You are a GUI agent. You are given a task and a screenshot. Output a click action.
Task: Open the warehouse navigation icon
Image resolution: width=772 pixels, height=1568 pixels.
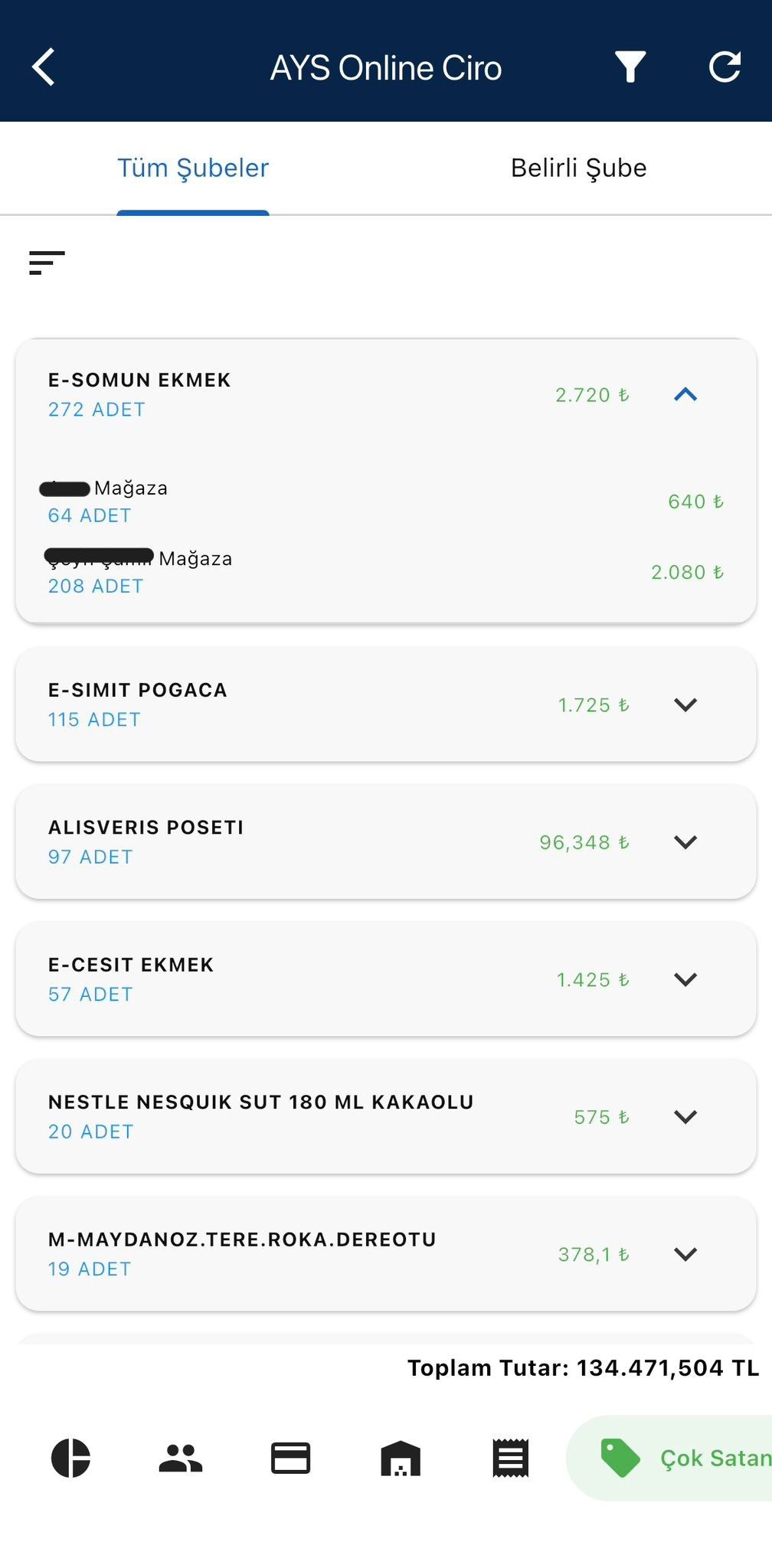(x=401, y=1458)
